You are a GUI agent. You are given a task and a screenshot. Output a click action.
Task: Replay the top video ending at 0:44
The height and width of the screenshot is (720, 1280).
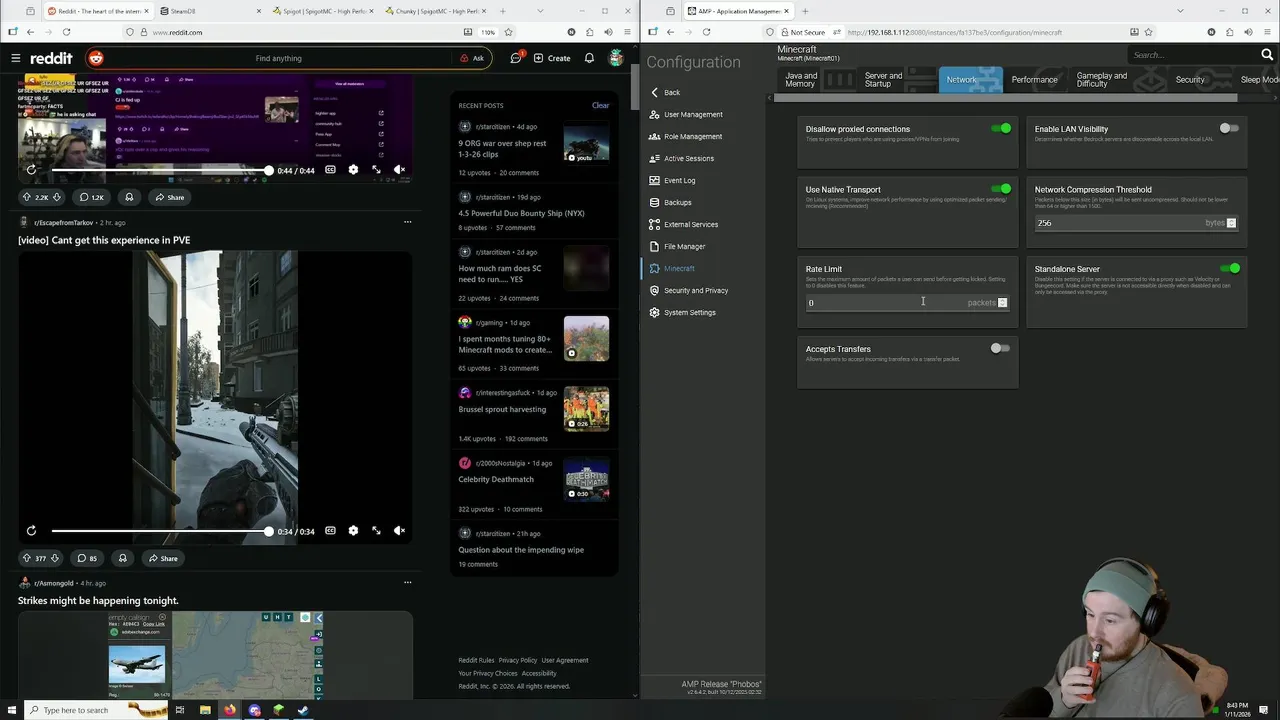click(x=31, y=170)
